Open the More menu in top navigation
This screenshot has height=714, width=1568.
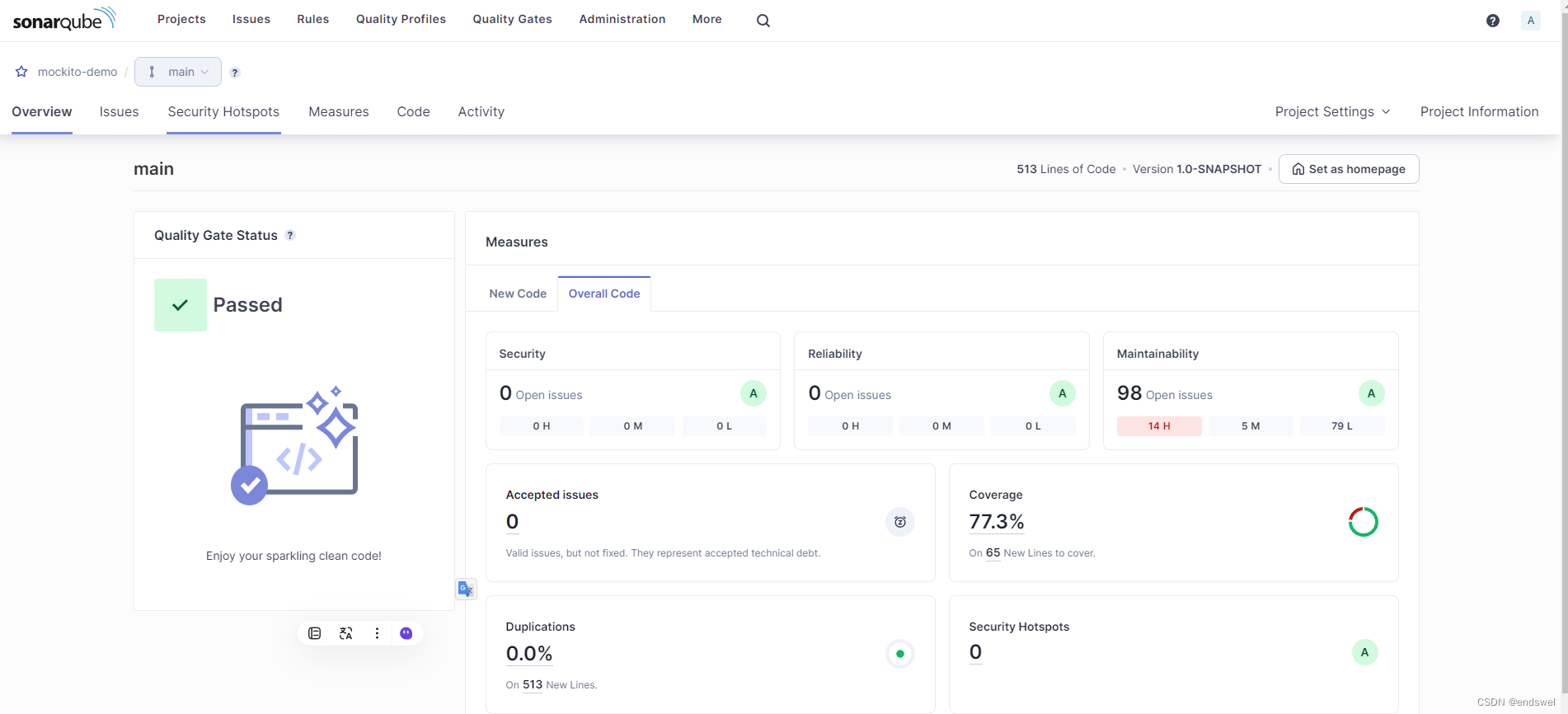point(707,19)
